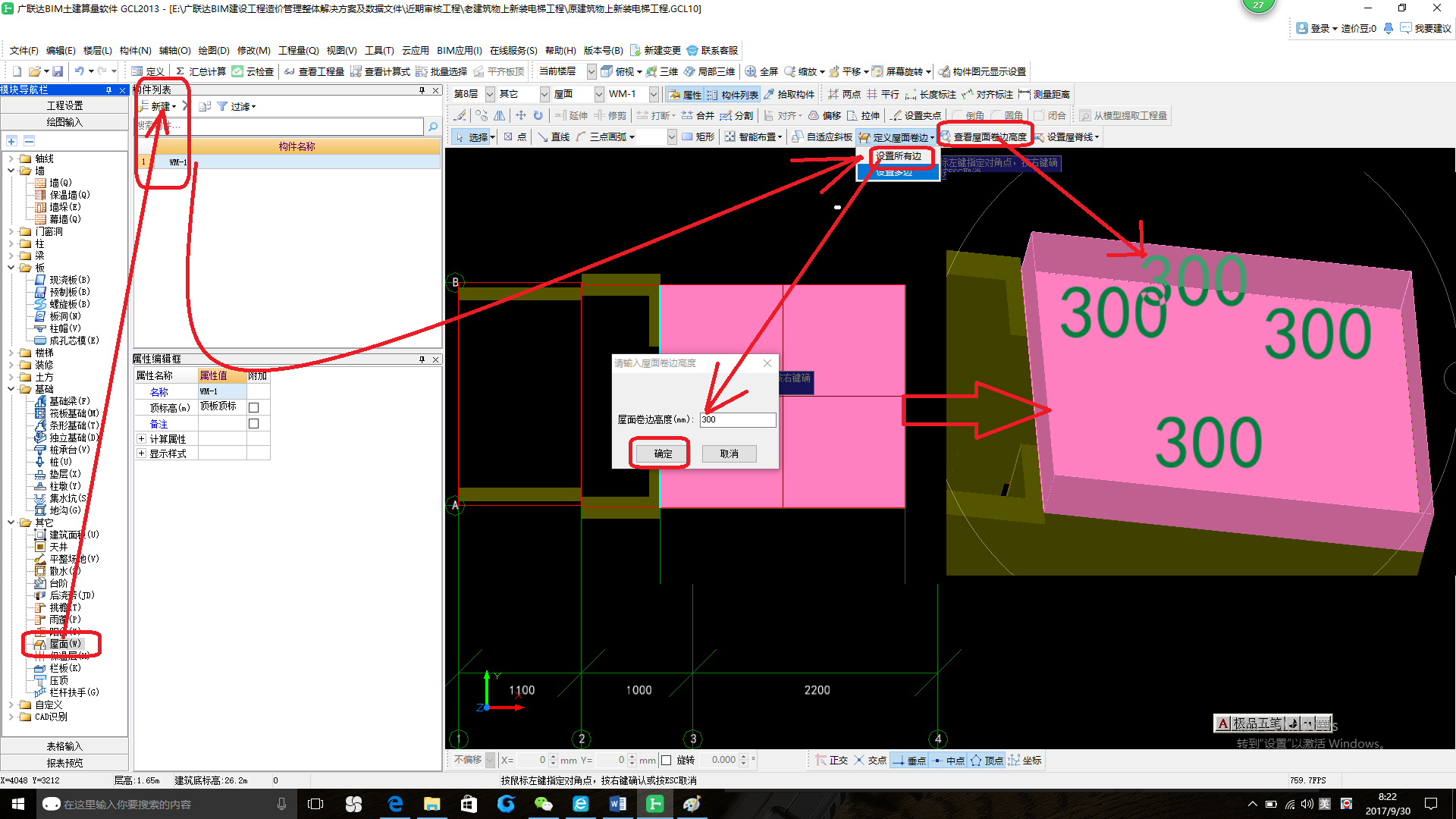Choose 设置所有边 menu entry
The width and height of the screenshot is (1456, 819).
pyautogui.click(x=899, y=156)
